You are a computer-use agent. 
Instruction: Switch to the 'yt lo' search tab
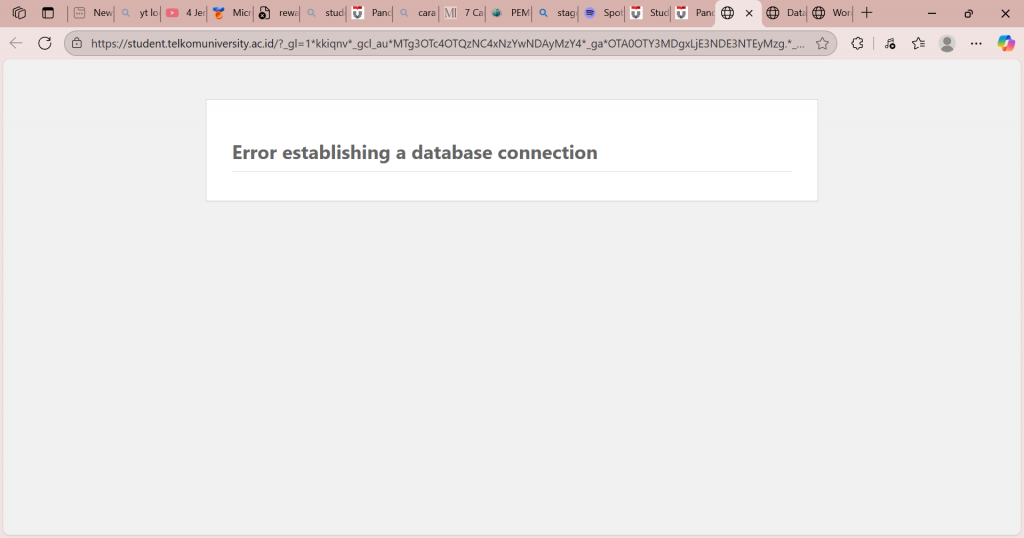[139, 13]
